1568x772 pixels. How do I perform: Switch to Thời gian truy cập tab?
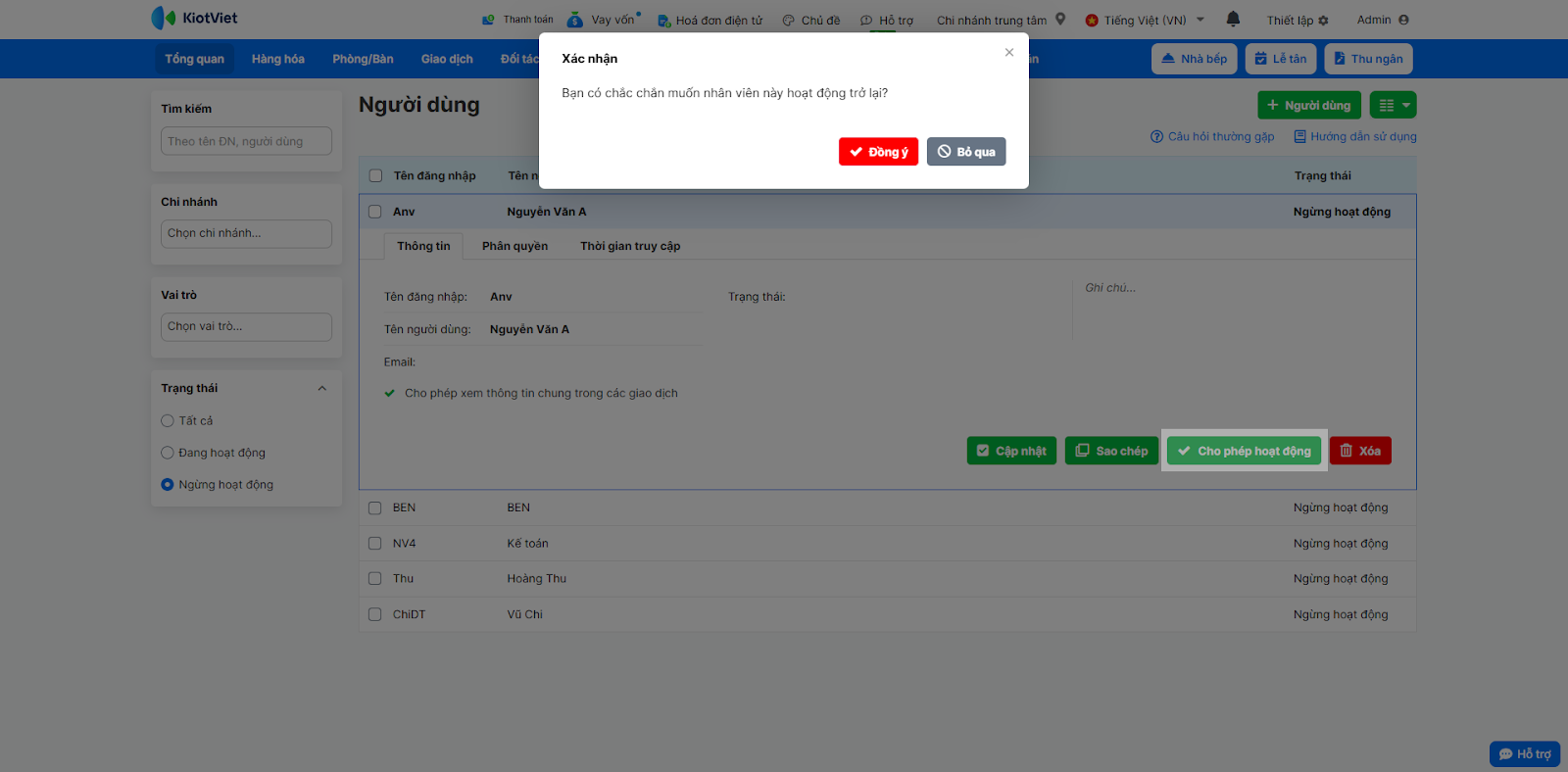[x=630, y=246]
